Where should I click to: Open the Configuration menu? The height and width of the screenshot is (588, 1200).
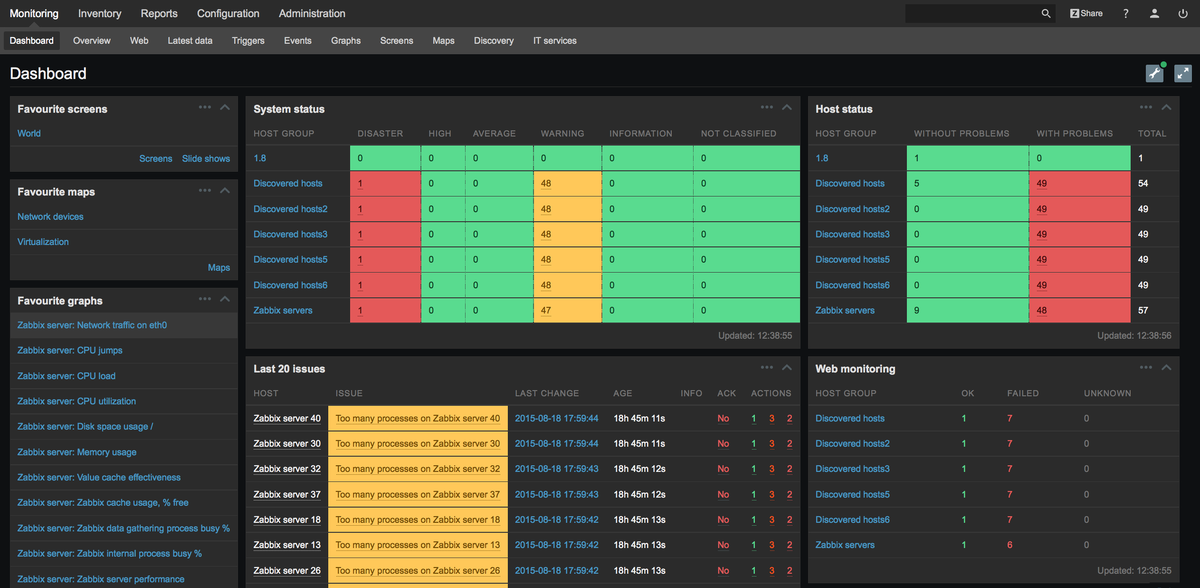click(228, 14)
